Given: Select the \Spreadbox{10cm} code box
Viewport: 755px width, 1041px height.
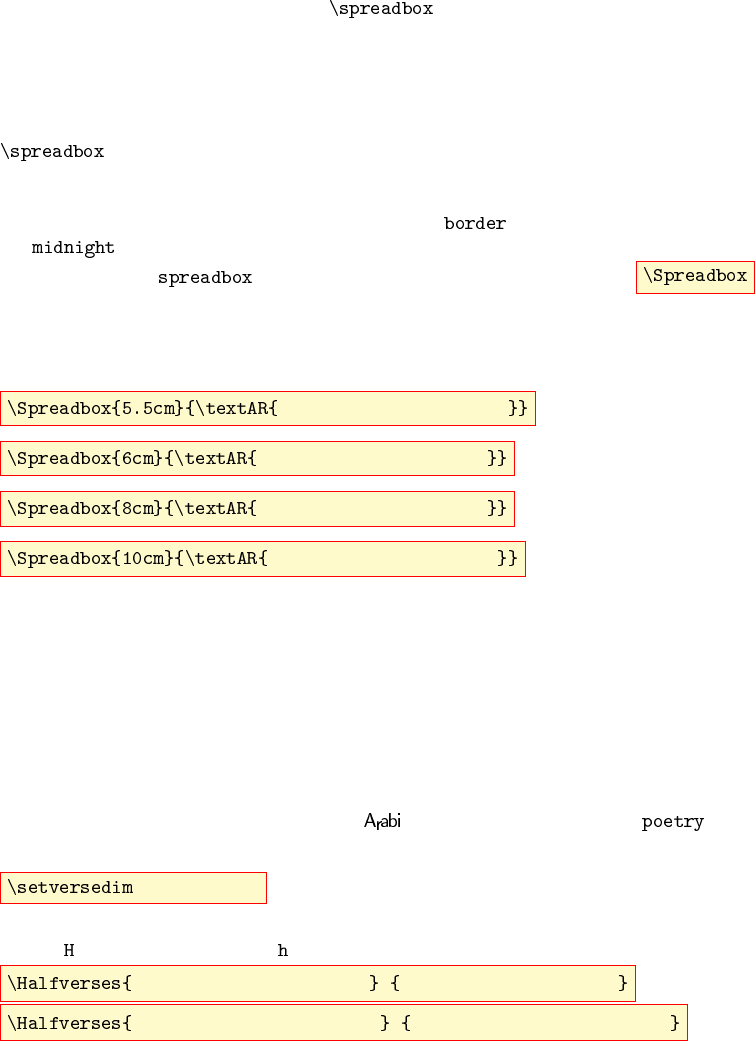Looking at the screenshot, I should [262, 558].
